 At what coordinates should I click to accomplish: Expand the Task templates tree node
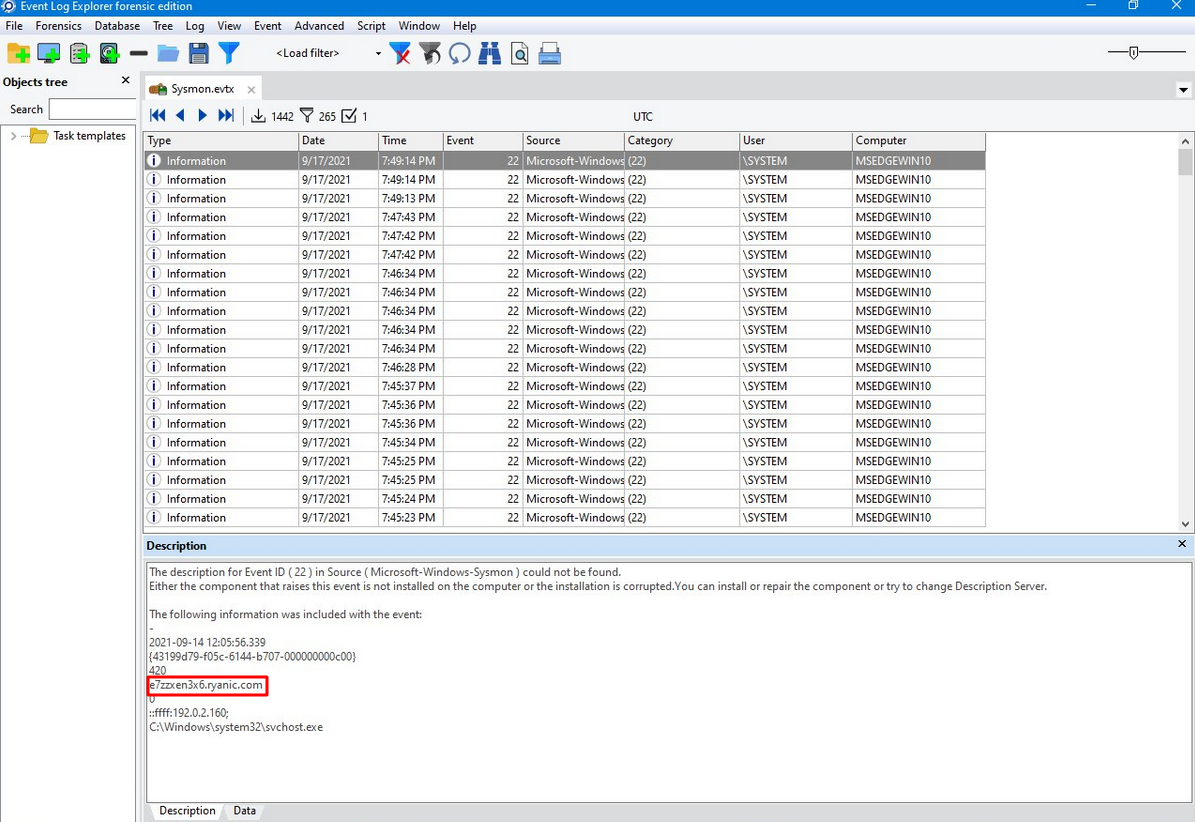pyautogui.click(x=13, y=136)
